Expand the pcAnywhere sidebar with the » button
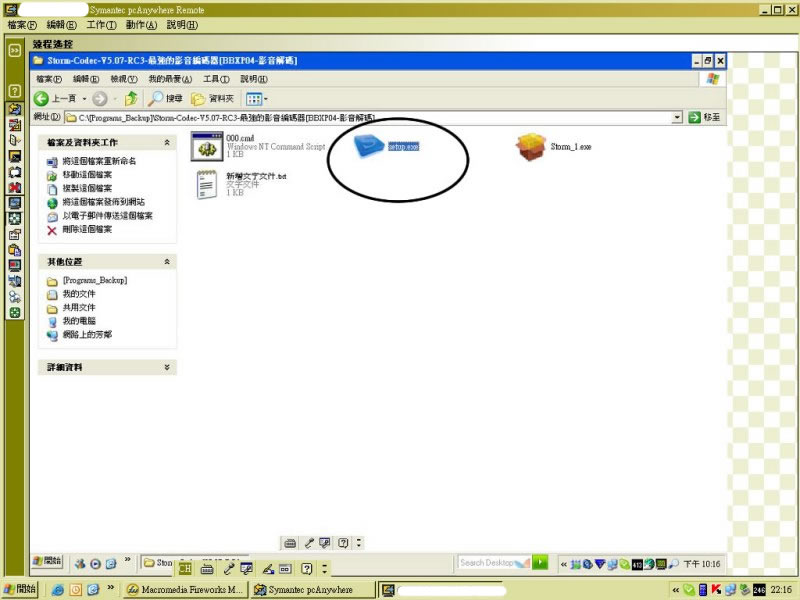 [x=15, y=50]
